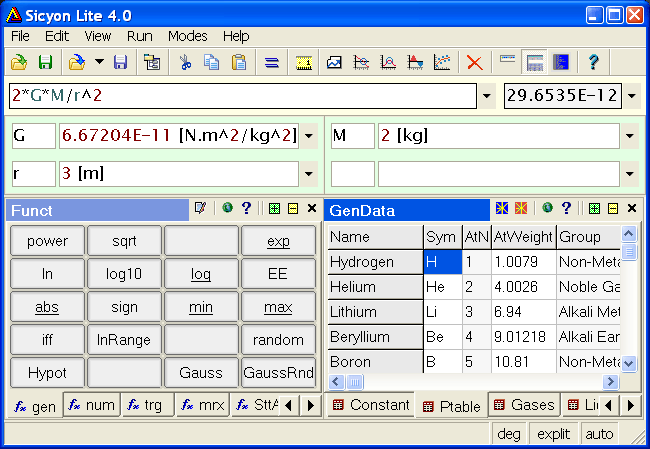
Task: Switch to the num function tab
Action: coord(92,405)
